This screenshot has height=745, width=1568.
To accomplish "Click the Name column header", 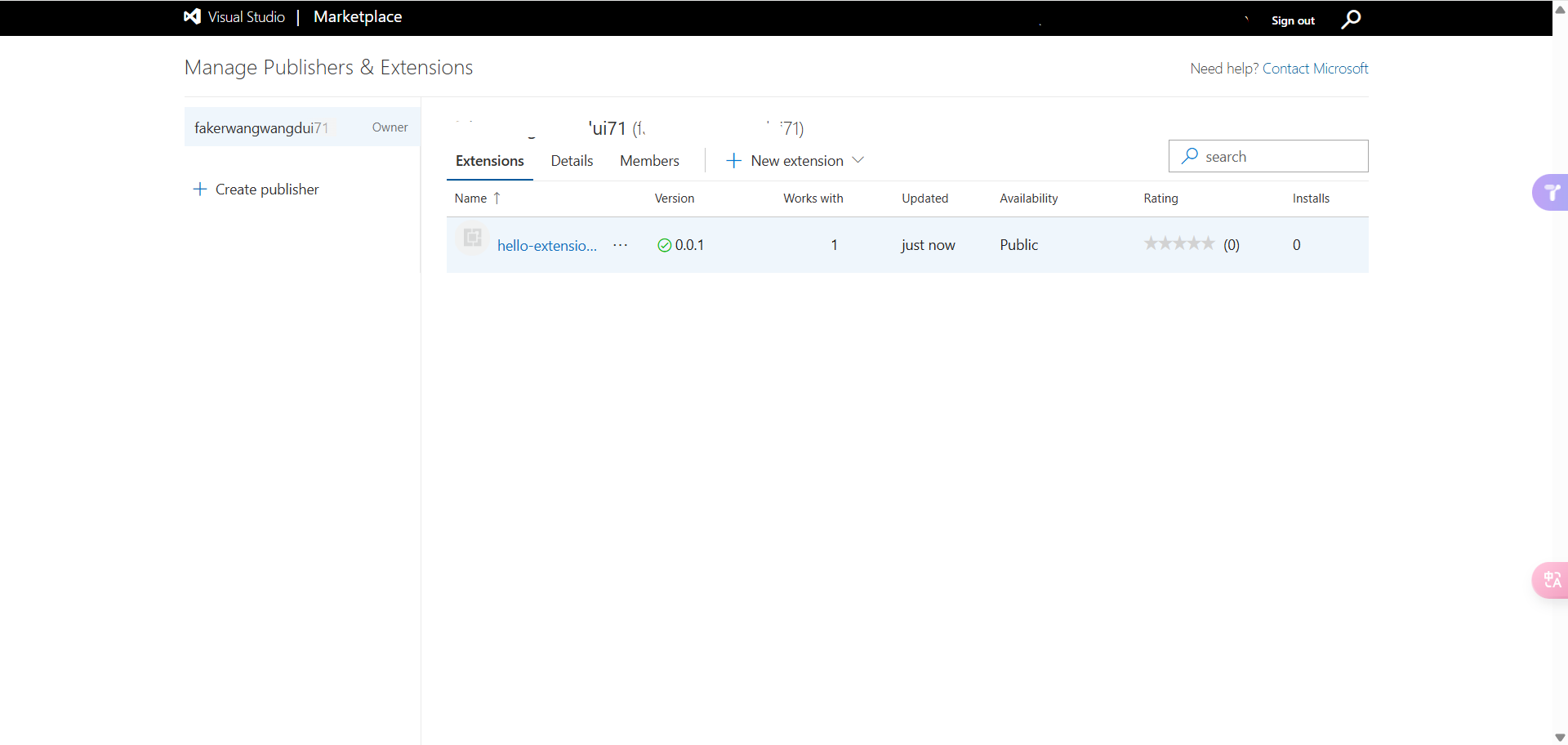I will point(470,199).
